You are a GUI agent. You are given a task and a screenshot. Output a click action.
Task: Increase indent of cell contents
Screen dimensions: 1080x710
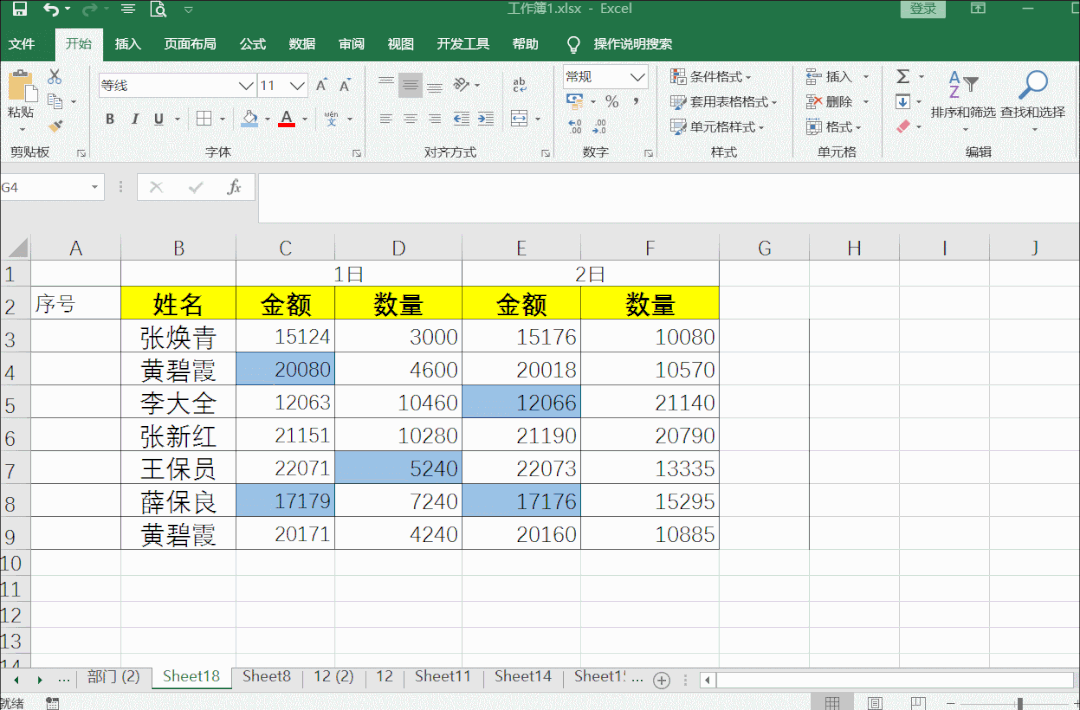pos(486,118)
